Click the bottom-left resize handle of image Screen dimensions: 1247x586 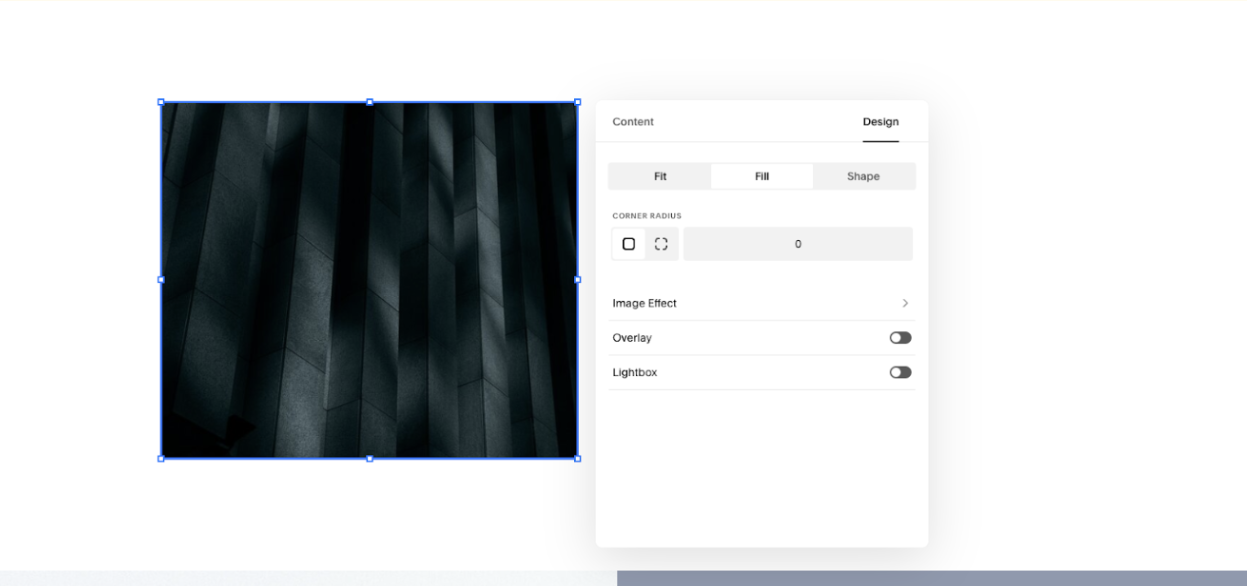coord(161,459)
